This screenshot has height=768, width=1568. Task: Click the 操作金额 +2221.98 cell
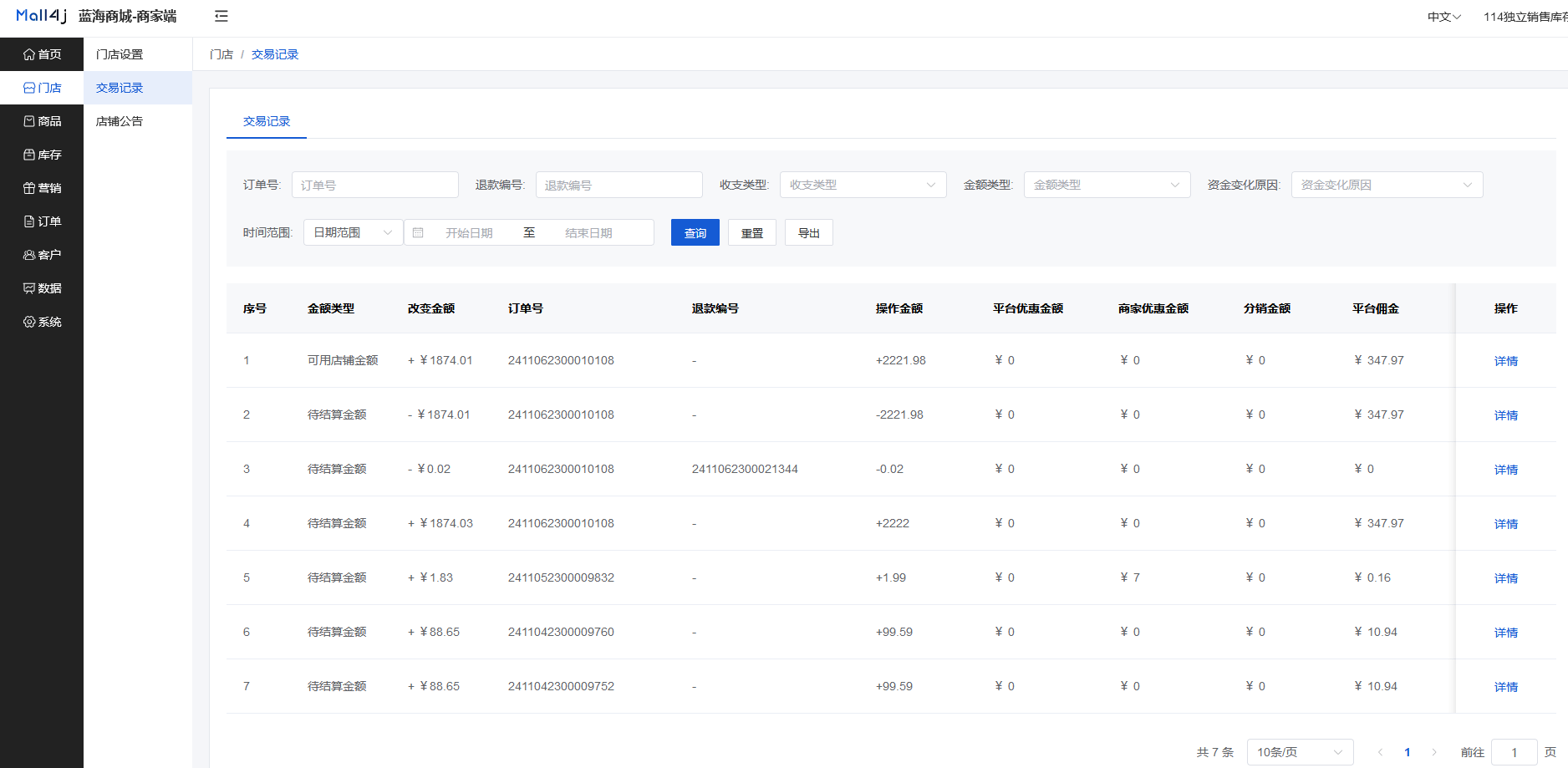(x=901, y=360)
